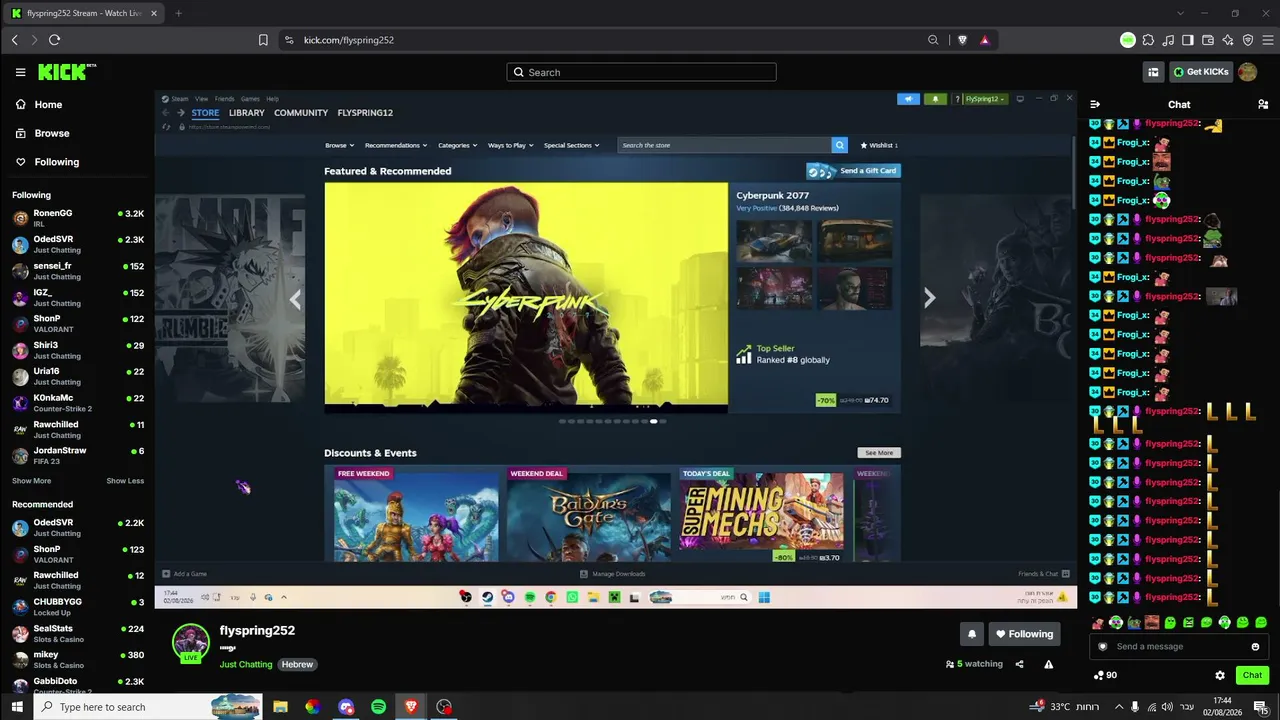Click the Windows taskbar search box
The image size is (1280, 720).
(x=149, y=707)
